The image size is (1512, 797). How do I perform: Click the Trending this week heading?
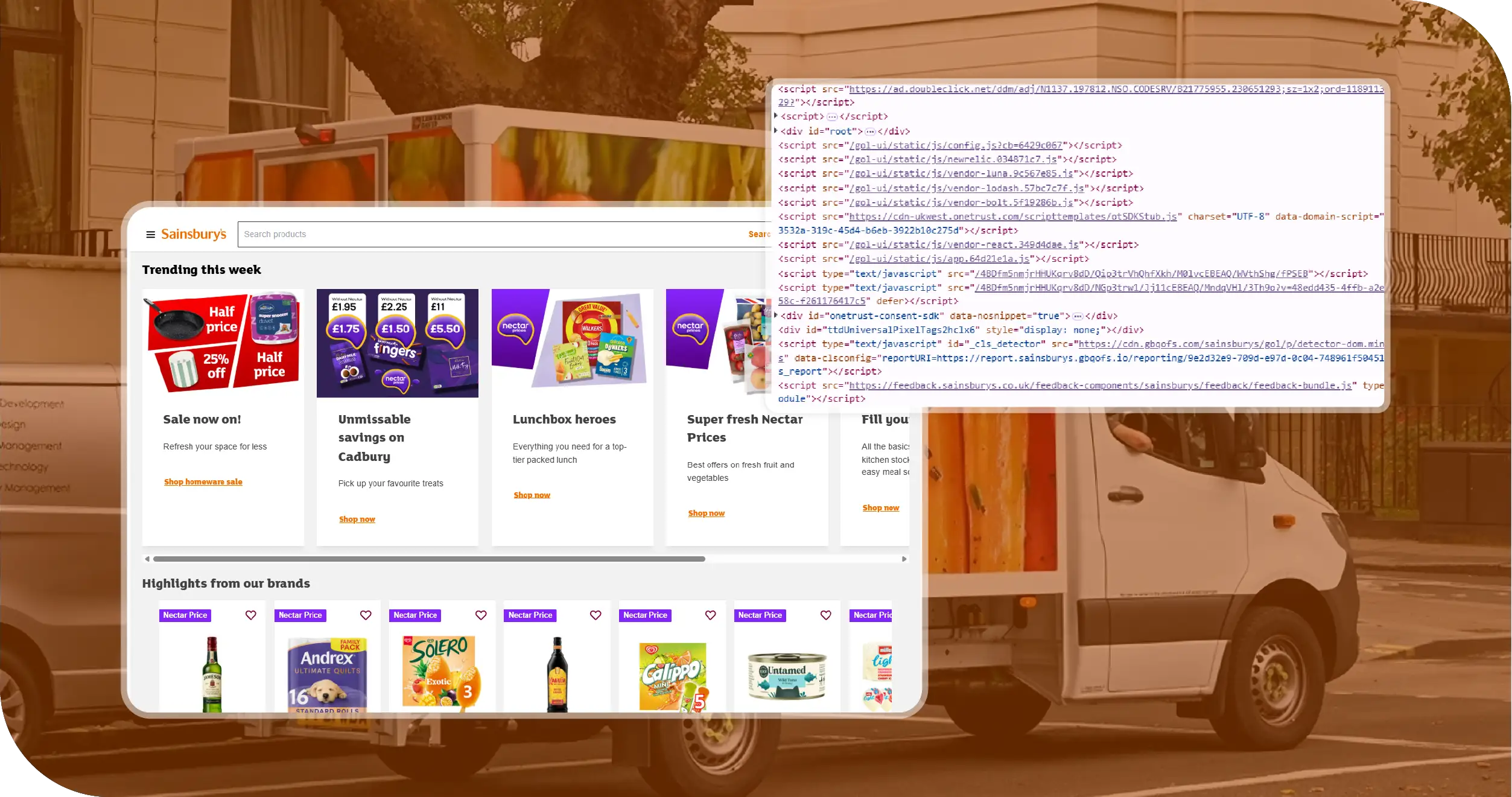pos(202,270)
